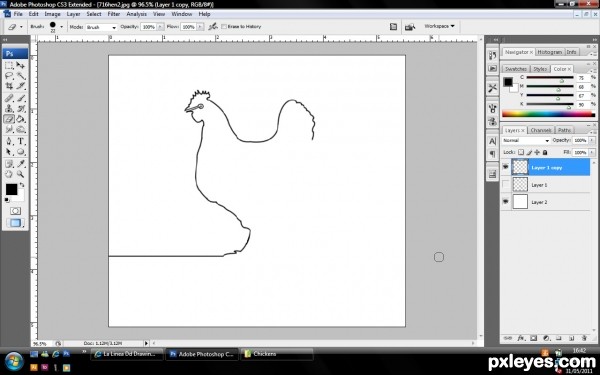Open the Paragraph panel icon in dock

tap(492, 154)
